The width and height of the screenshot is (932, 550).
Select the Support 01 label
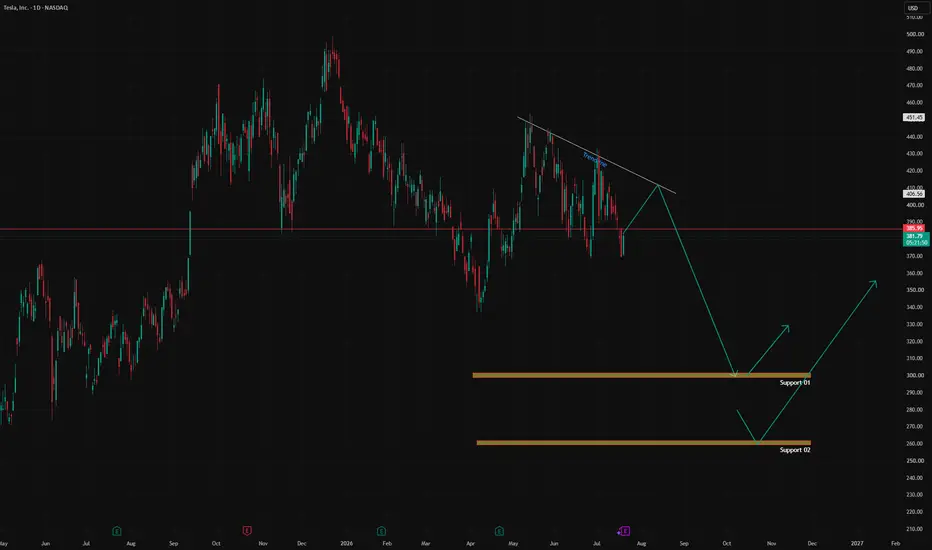795,382
